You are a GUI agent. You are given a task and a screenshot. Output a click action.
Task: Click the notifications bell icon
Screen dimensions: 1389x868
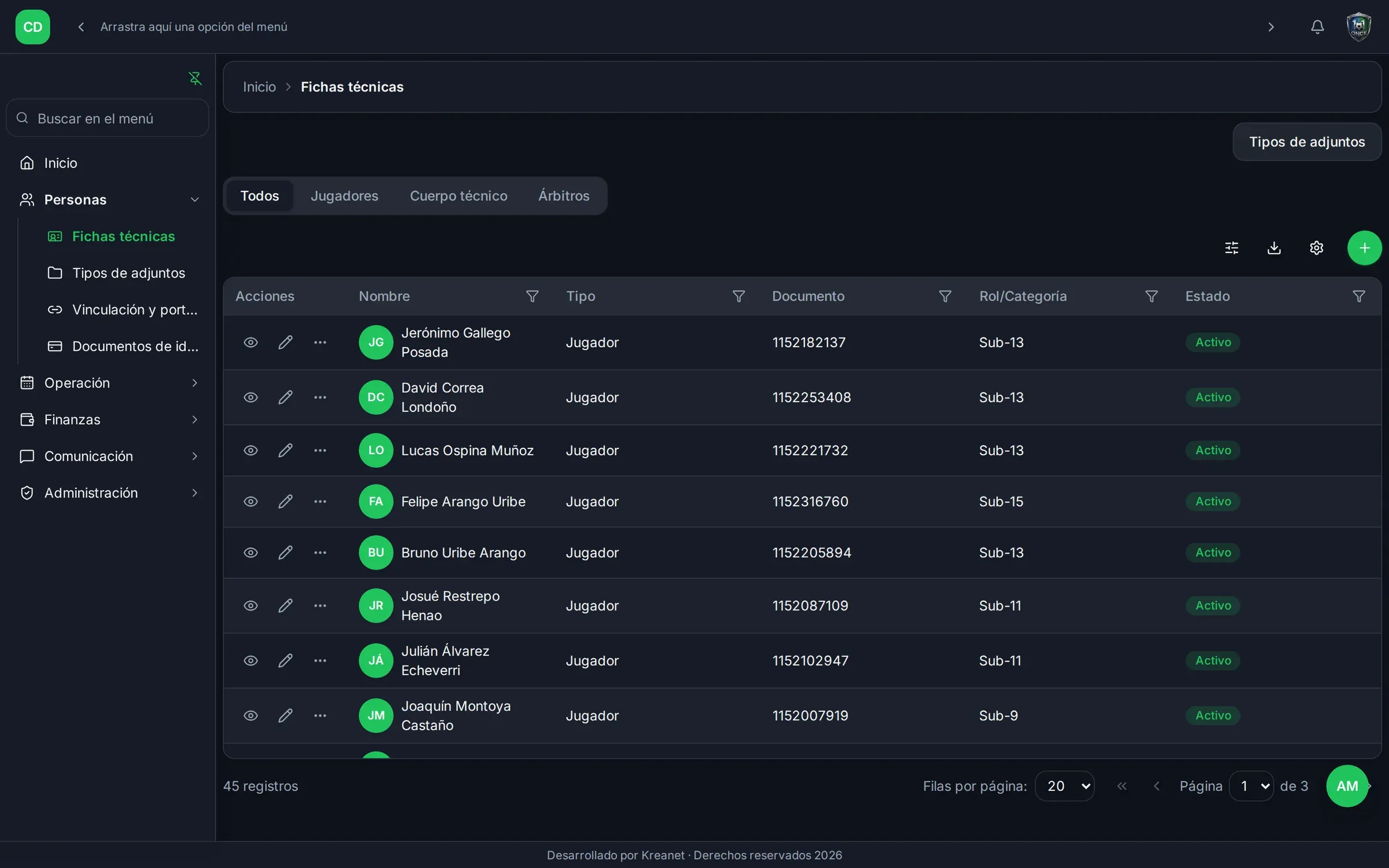[x=1317, y=27]
